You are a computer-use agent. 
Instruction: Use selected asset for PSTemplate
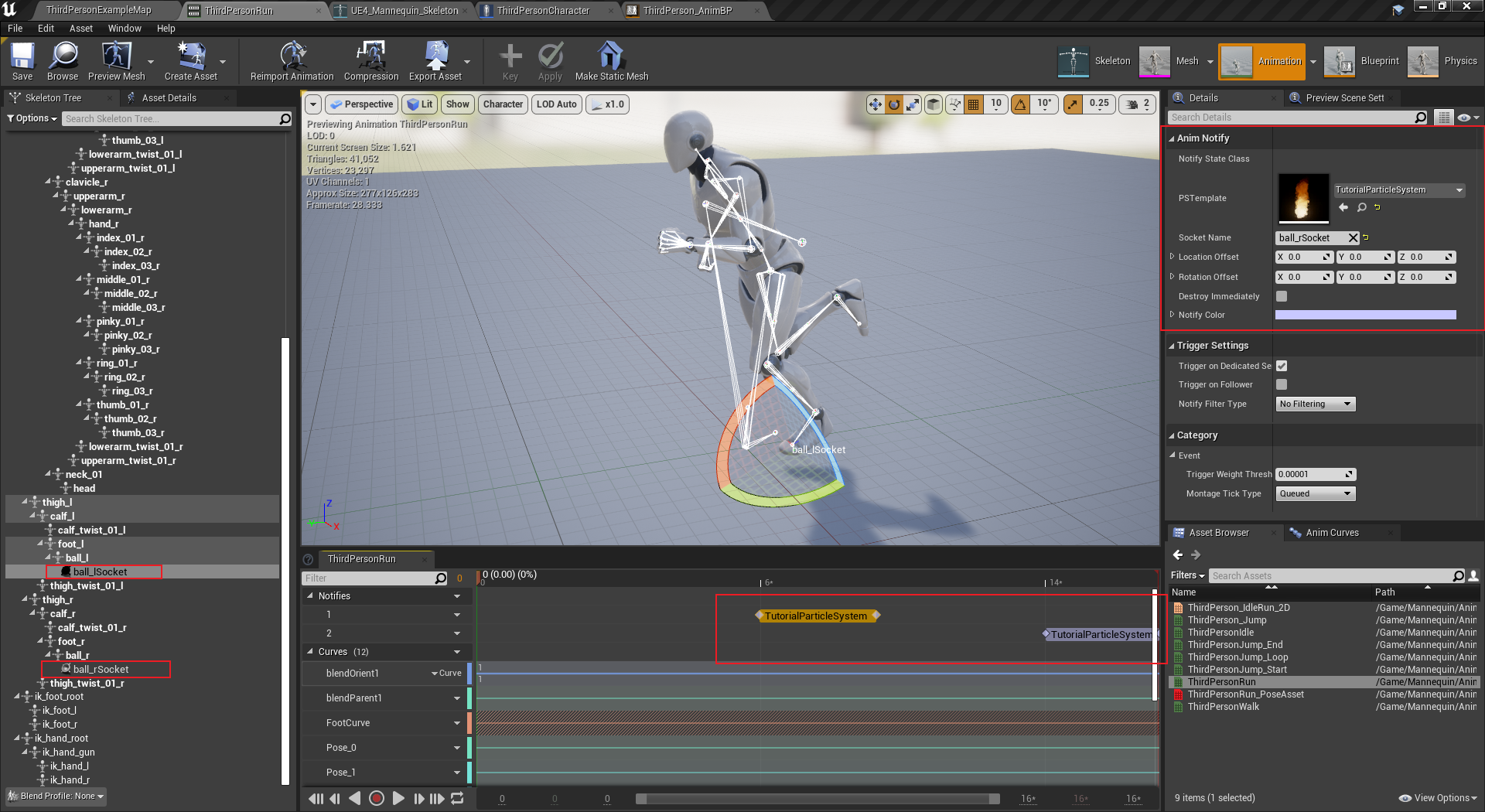[1343, 207]
